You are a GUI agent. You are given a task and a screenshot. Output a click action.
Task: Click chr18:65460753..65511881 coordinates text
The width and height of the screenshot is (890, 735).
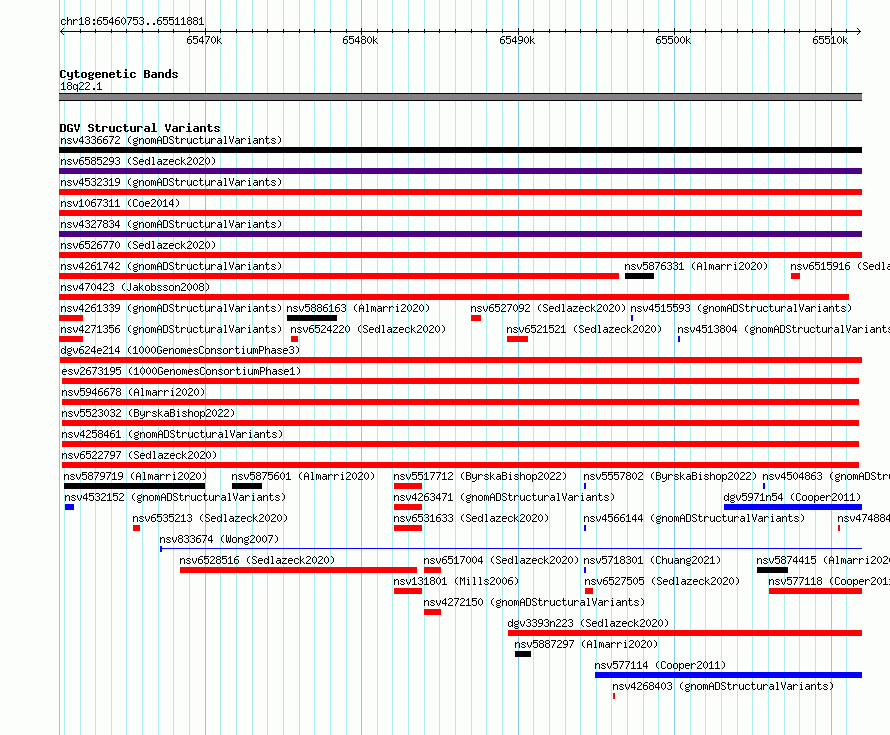click(132, 21)
